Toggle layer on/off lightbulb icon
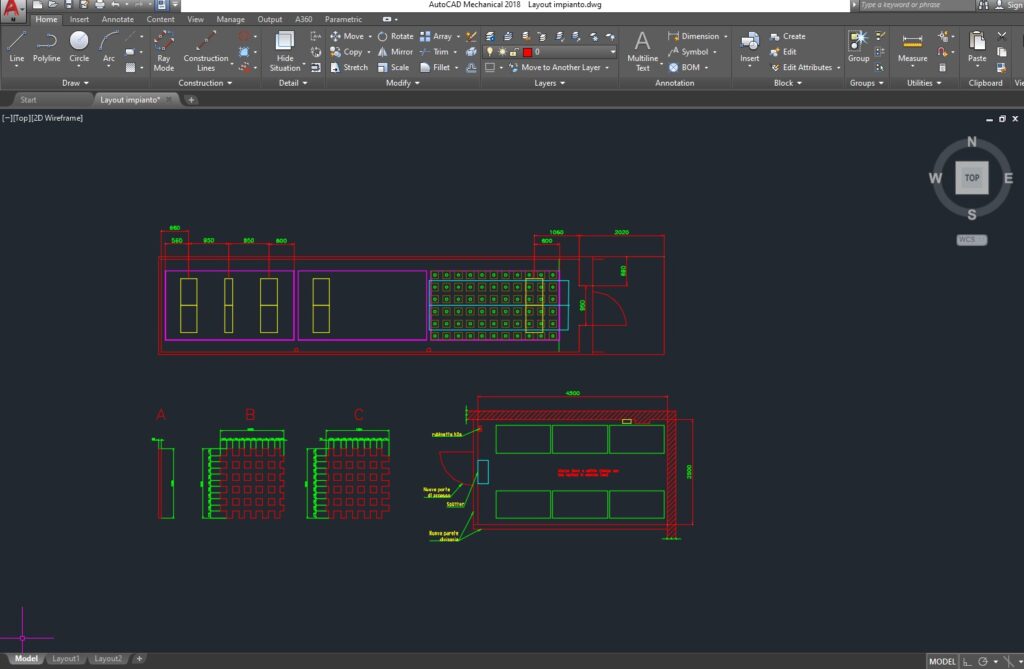Screen dimensions: 1024x669 (490, 52)
